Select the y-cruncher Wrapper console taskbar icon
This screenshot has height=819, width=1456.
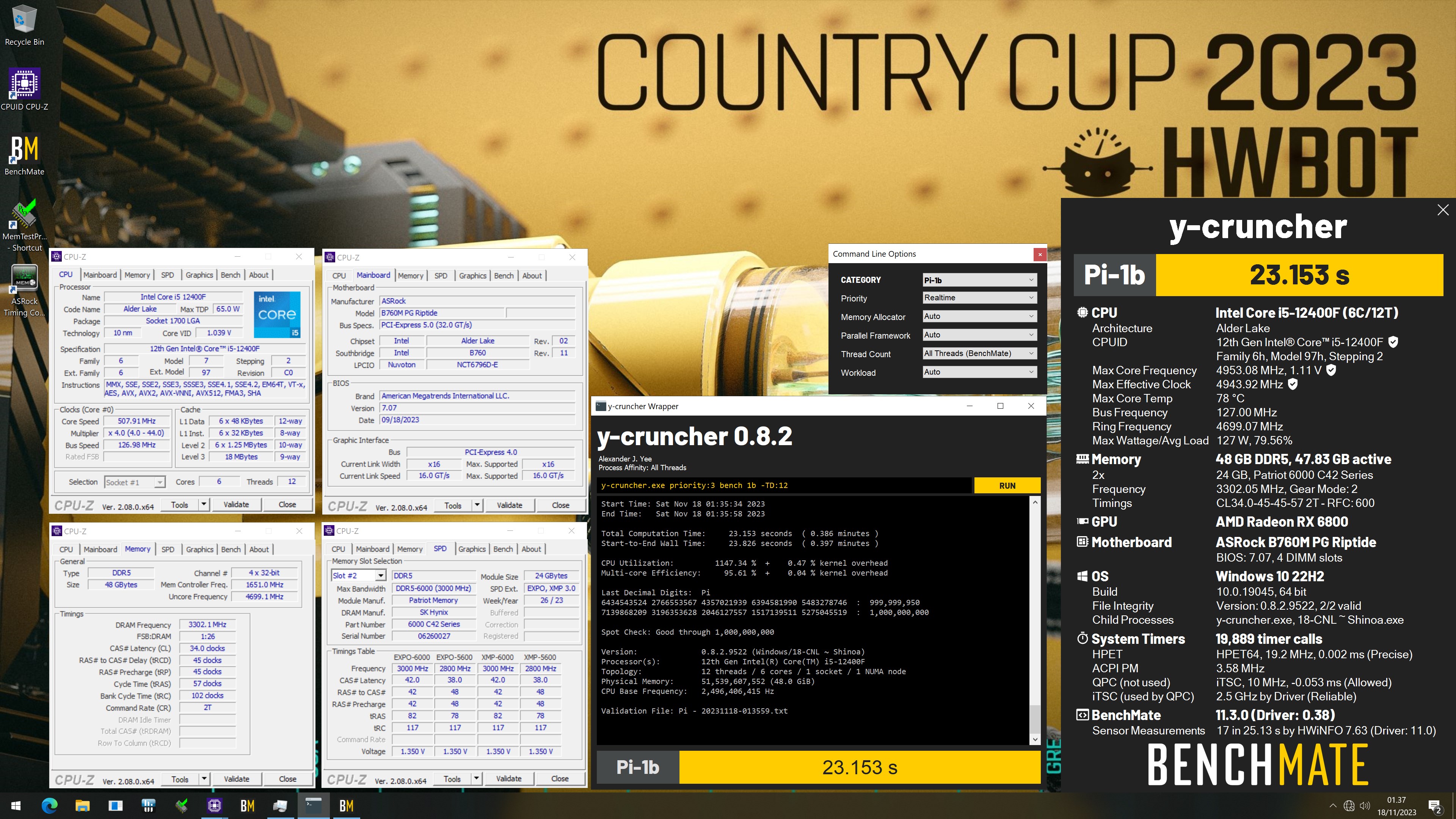point(313,805)
